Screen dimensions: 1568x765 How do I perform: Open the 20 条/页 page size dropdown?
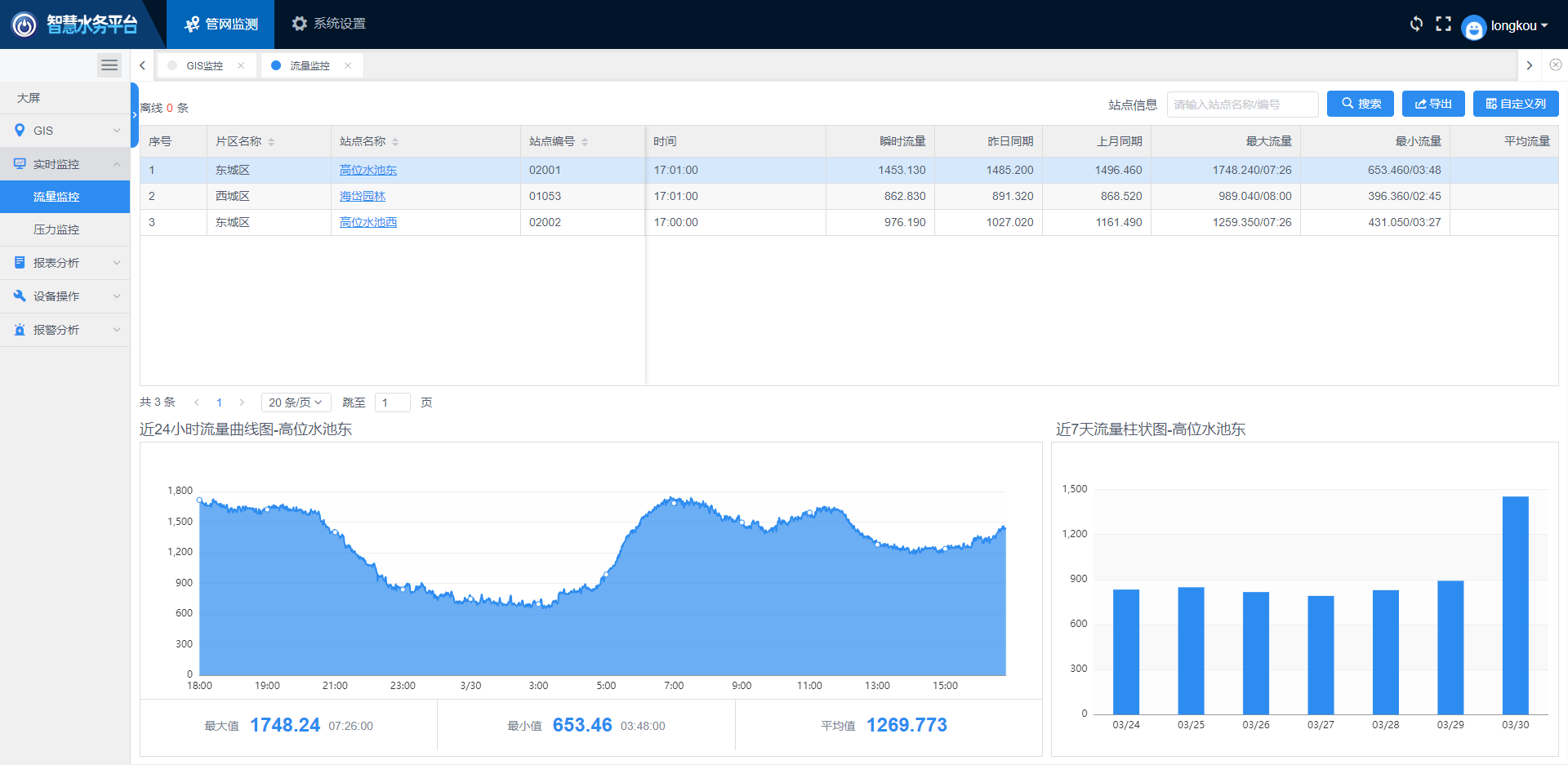click(x=296, y=403)
